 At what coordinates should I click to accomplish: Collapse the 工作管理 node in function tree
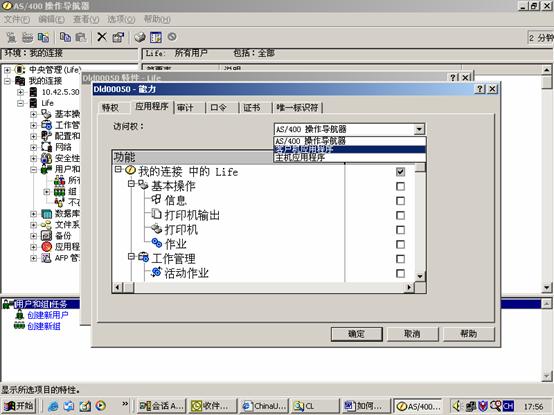click(131, 256)
